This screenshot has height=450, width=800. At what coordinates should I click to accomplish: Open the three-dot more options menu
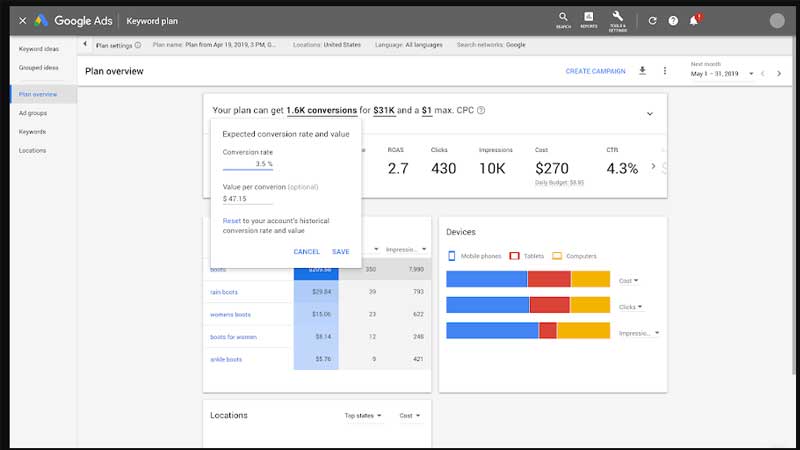pos(664,71)
